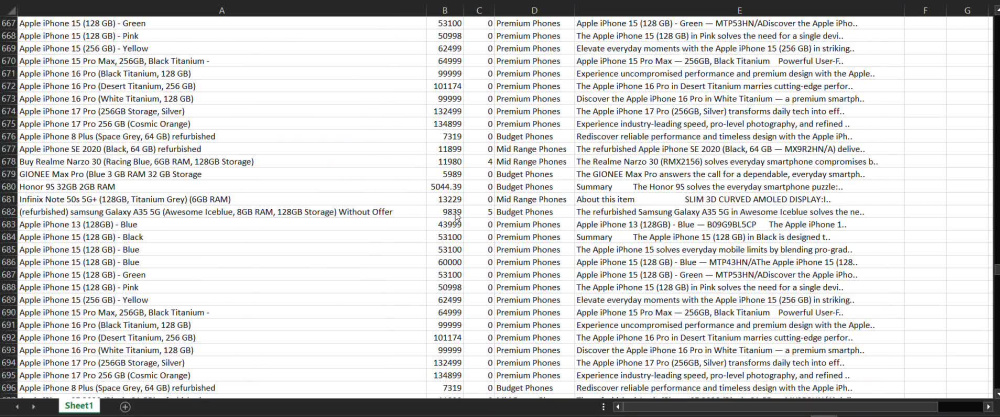Select the refurbished samsung Galaxy A35 cell
The width and height of the screenshot is (1000, 417).
tap(221, 212)
